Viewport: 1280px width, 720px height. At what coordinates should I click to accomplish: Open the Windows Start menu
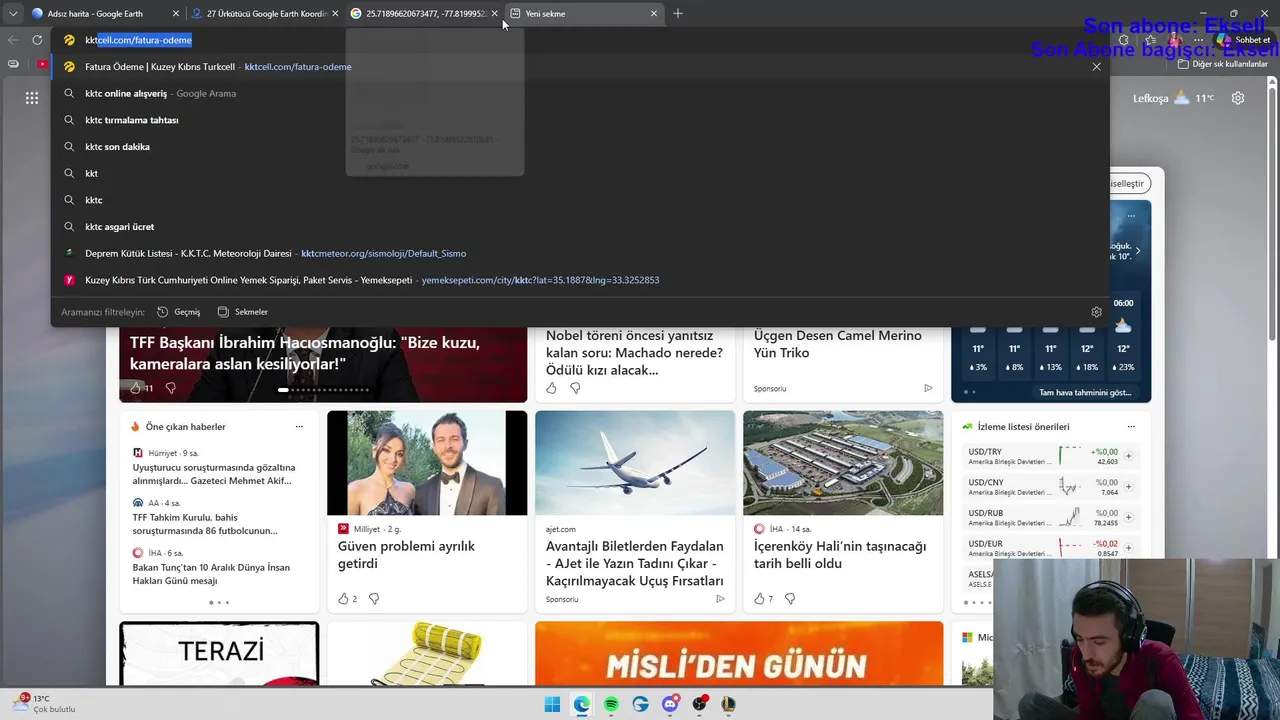pyautogui.click(x=552, y=705)
